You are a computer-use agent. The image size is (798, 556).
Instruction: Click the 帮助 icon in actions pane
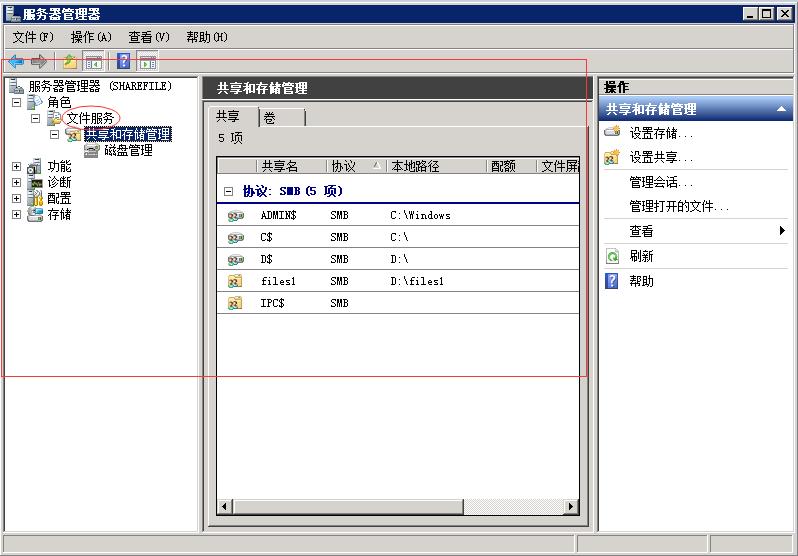pos(611,281)
